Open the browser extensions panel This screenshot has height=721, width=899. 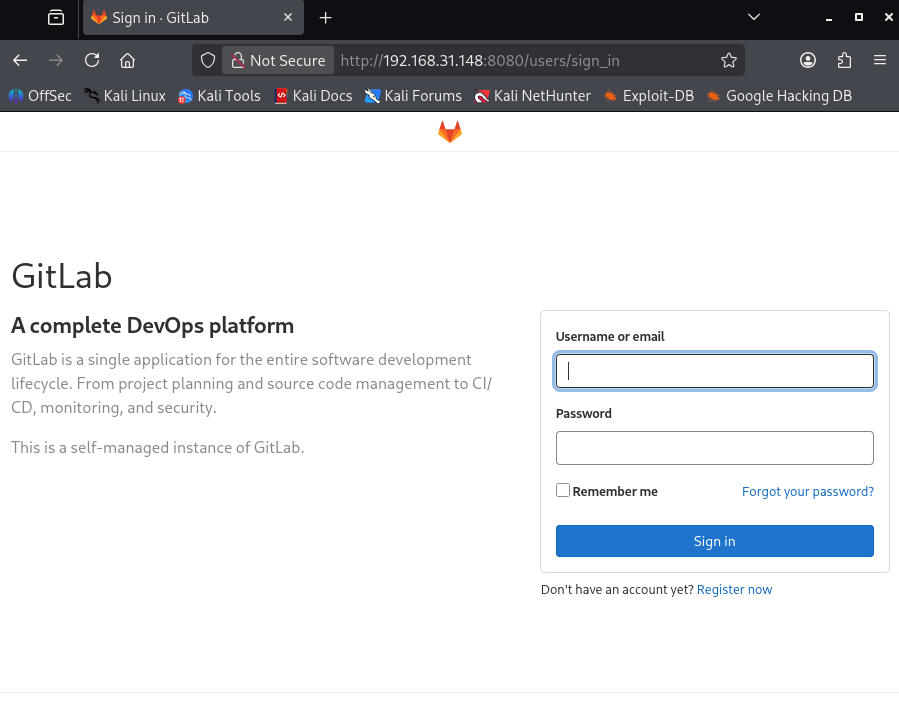click(x=843, y=60)
